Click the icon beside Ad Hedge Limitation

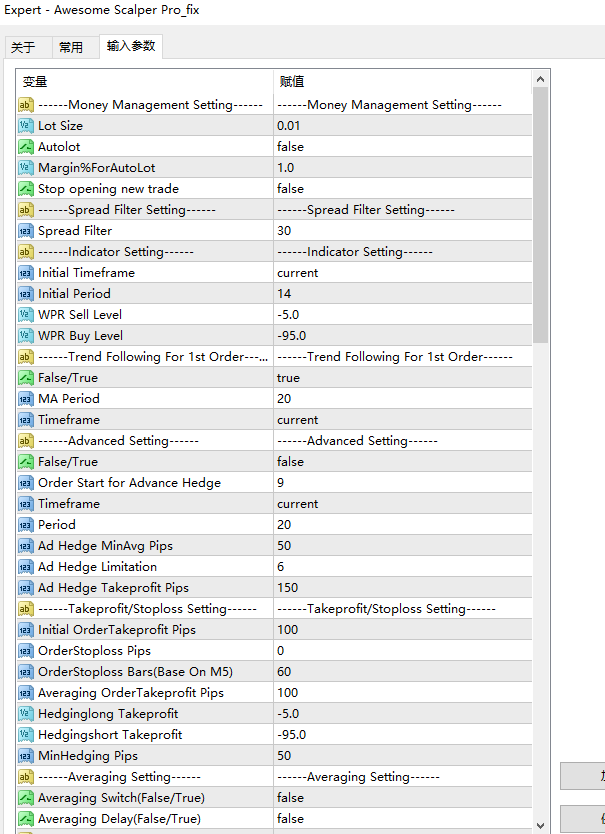26,567
